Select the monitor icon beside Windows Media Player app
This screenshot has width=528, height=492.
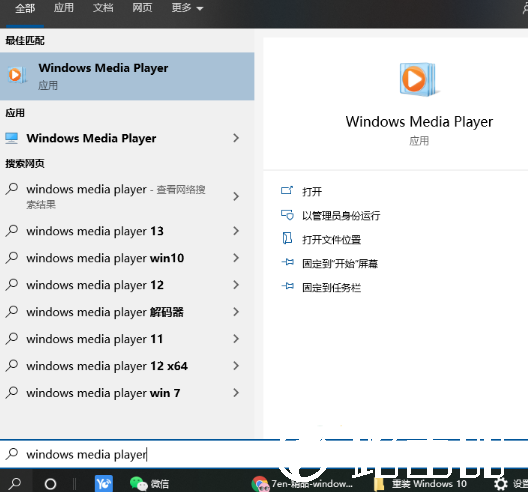11,138
